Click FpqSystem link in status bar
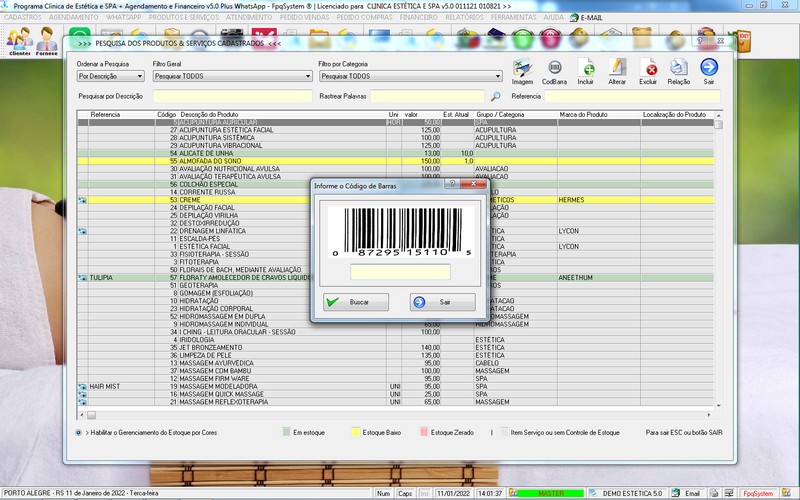Viewport: 800px width, 500px height. point(758,493)
